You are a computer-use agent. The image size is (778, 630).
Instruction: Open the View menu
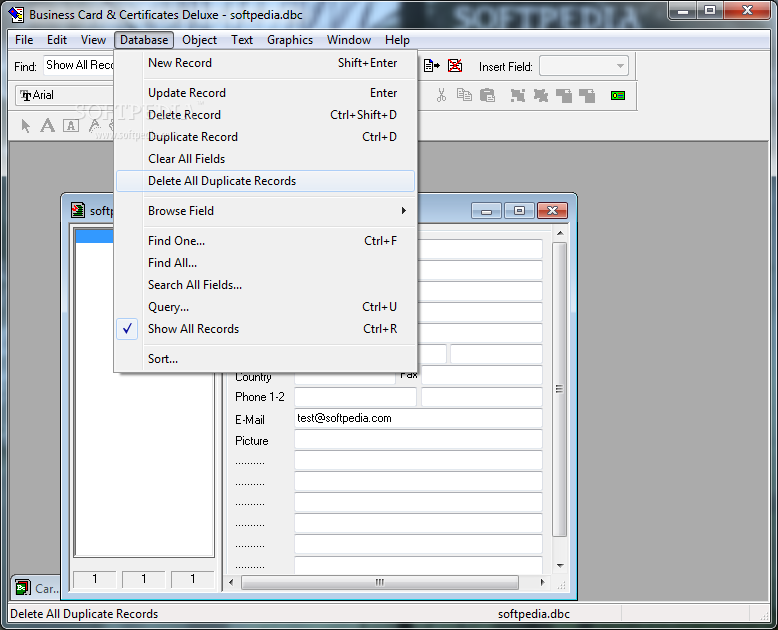coord(93,40)
